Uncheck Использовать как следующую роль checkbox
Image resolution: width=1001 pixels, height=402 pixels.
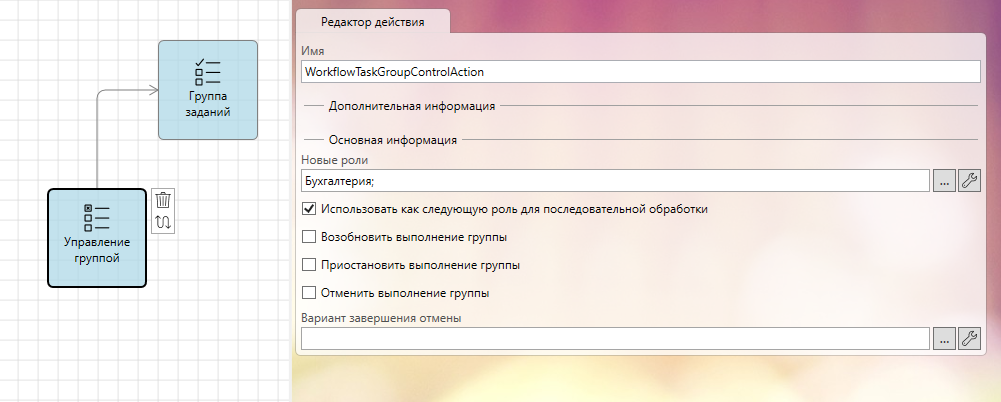[309, 209]
